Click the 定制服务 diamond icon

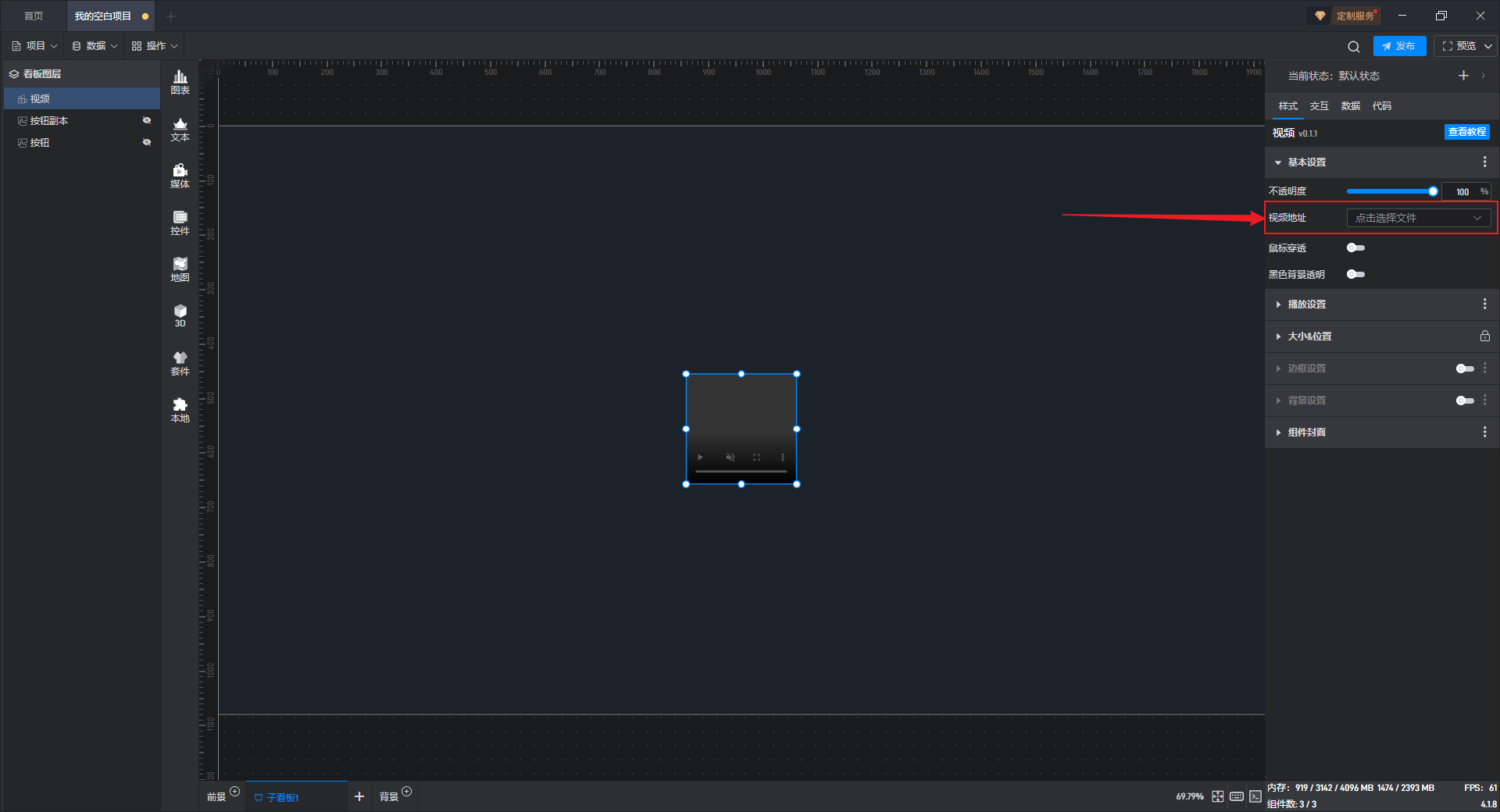click(1320, 16)
